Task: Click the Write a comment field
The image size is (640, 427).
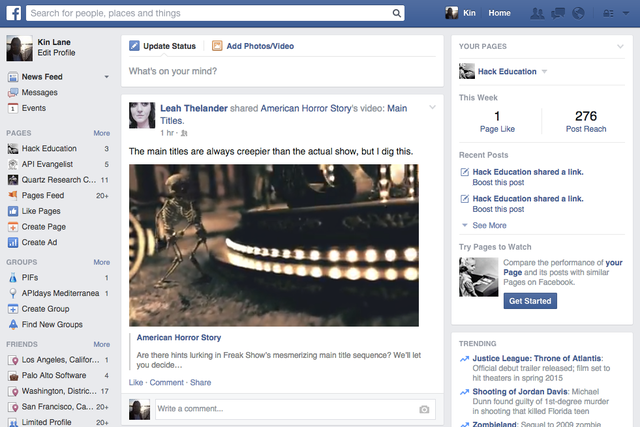Action: click(x=287, y=409)
